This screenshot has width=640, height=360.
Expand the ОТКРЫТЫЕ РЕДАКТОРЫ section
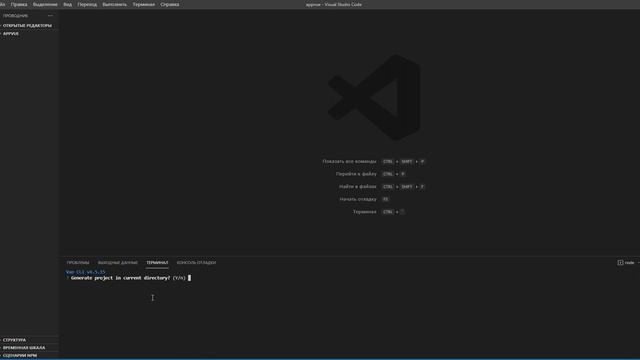[x=27, y=25]
